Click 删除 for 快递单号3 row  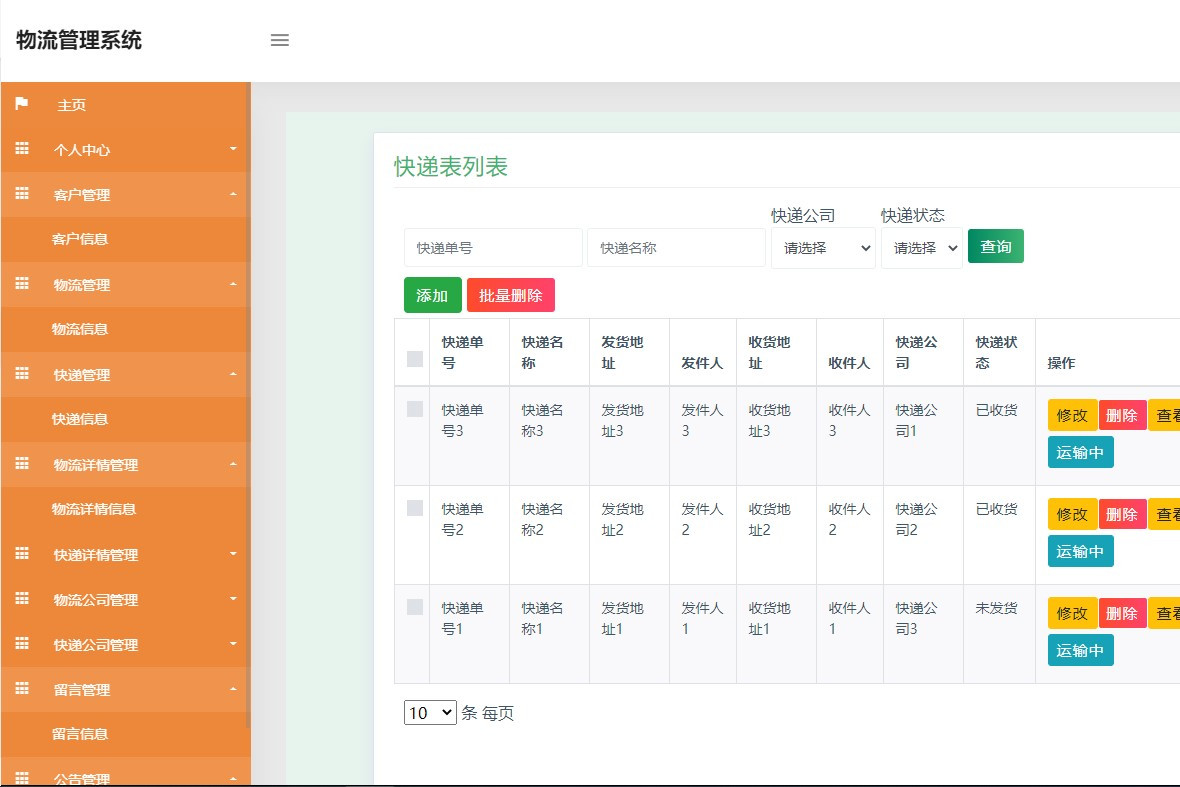[x=1122, y=415]
